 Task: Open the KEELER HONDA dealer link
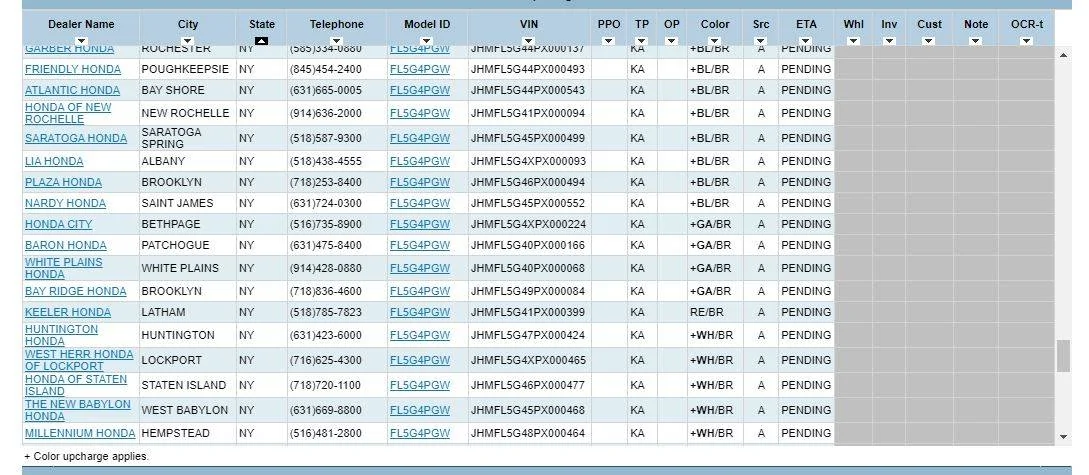click(x=68, y=312)
